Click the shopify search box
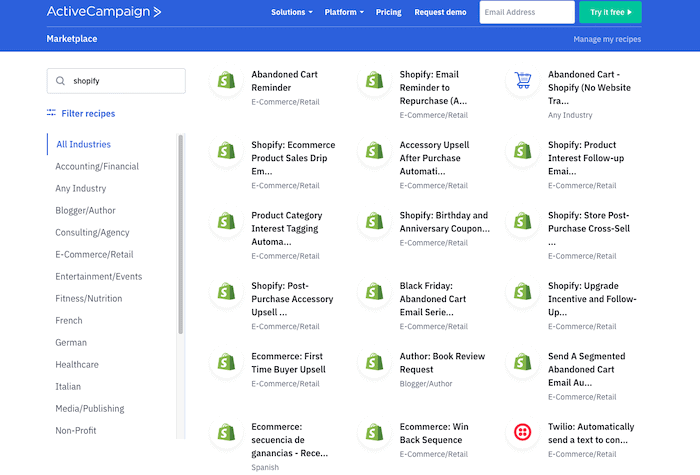Image resolution: width=700 pixels, height=475 pixels. [x=116, y=81]
